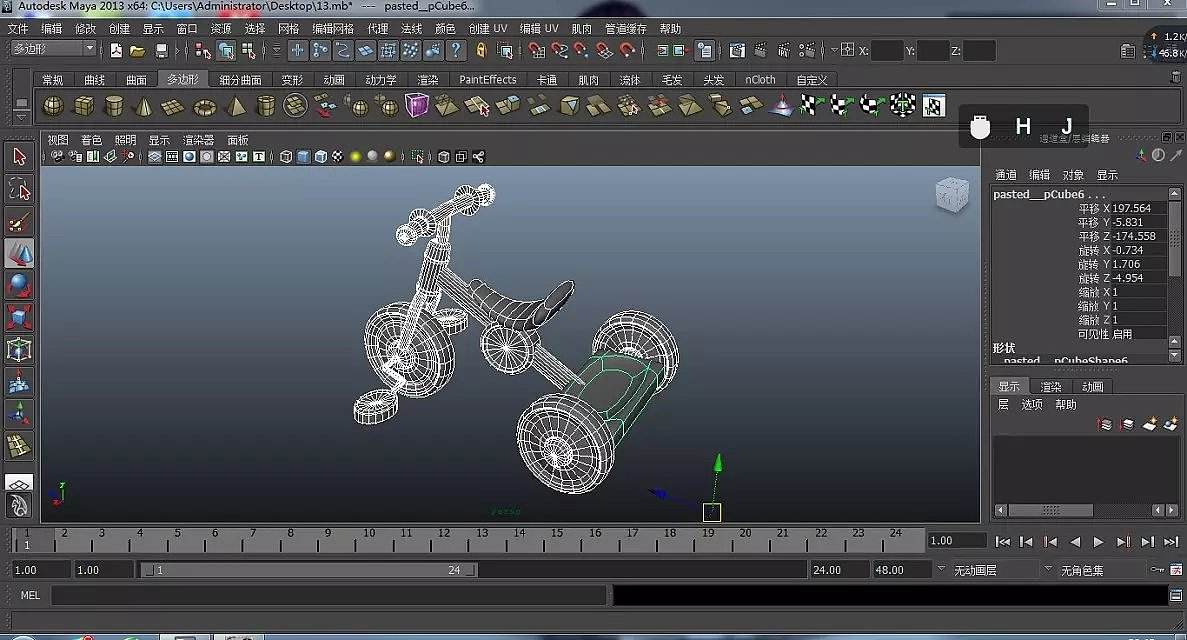Click the view cube in the viewport

point(951,195)
